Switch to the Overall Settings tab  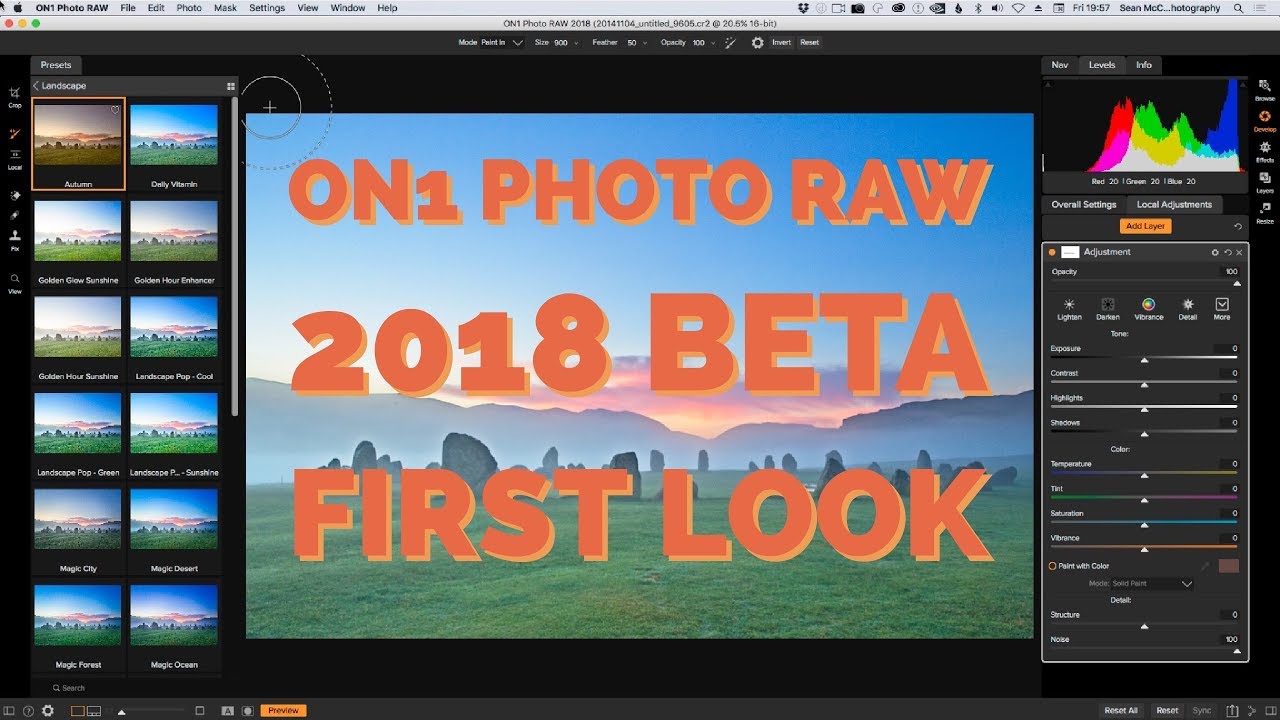pyautogui.click(x=1084, y=205)
